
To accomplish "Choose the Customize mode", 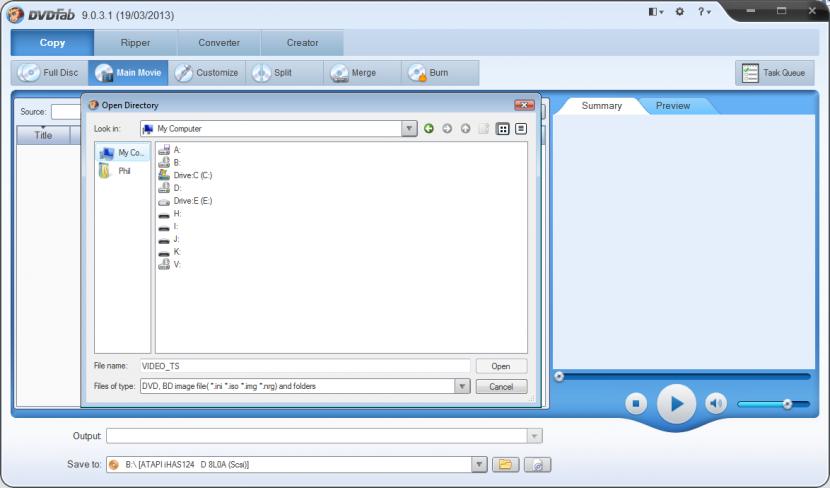I will coord(207,73).
